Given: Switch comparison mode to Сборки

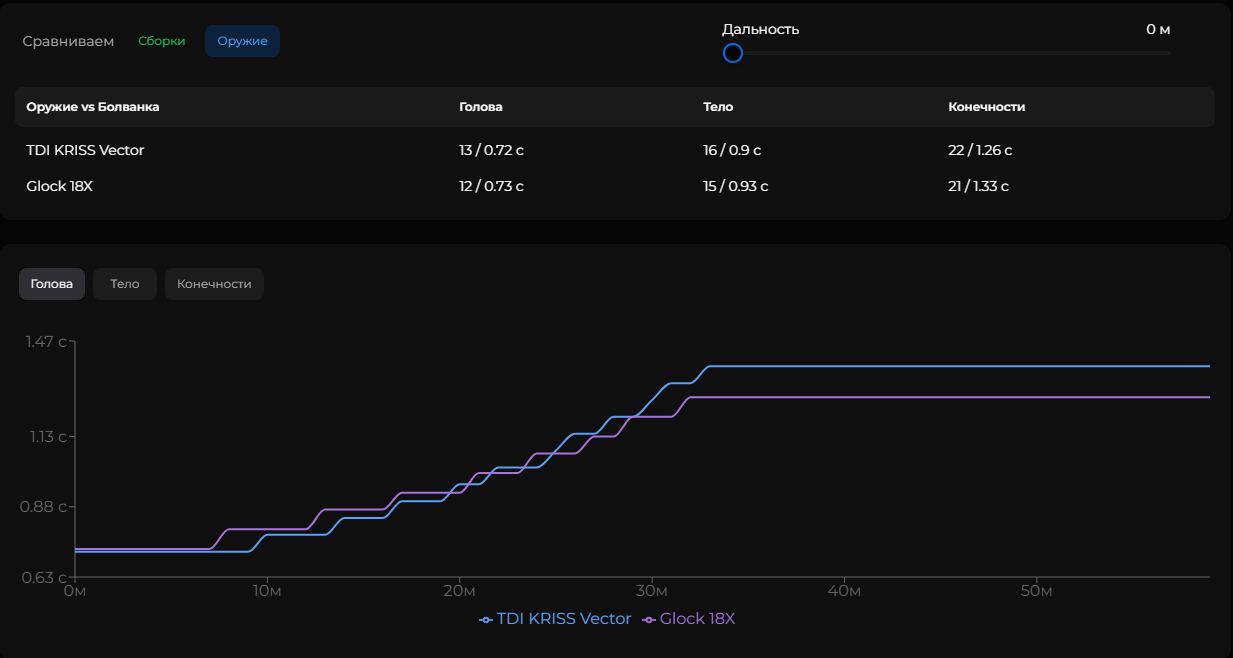Looking at the screenshot, I should tap(162, 41).
